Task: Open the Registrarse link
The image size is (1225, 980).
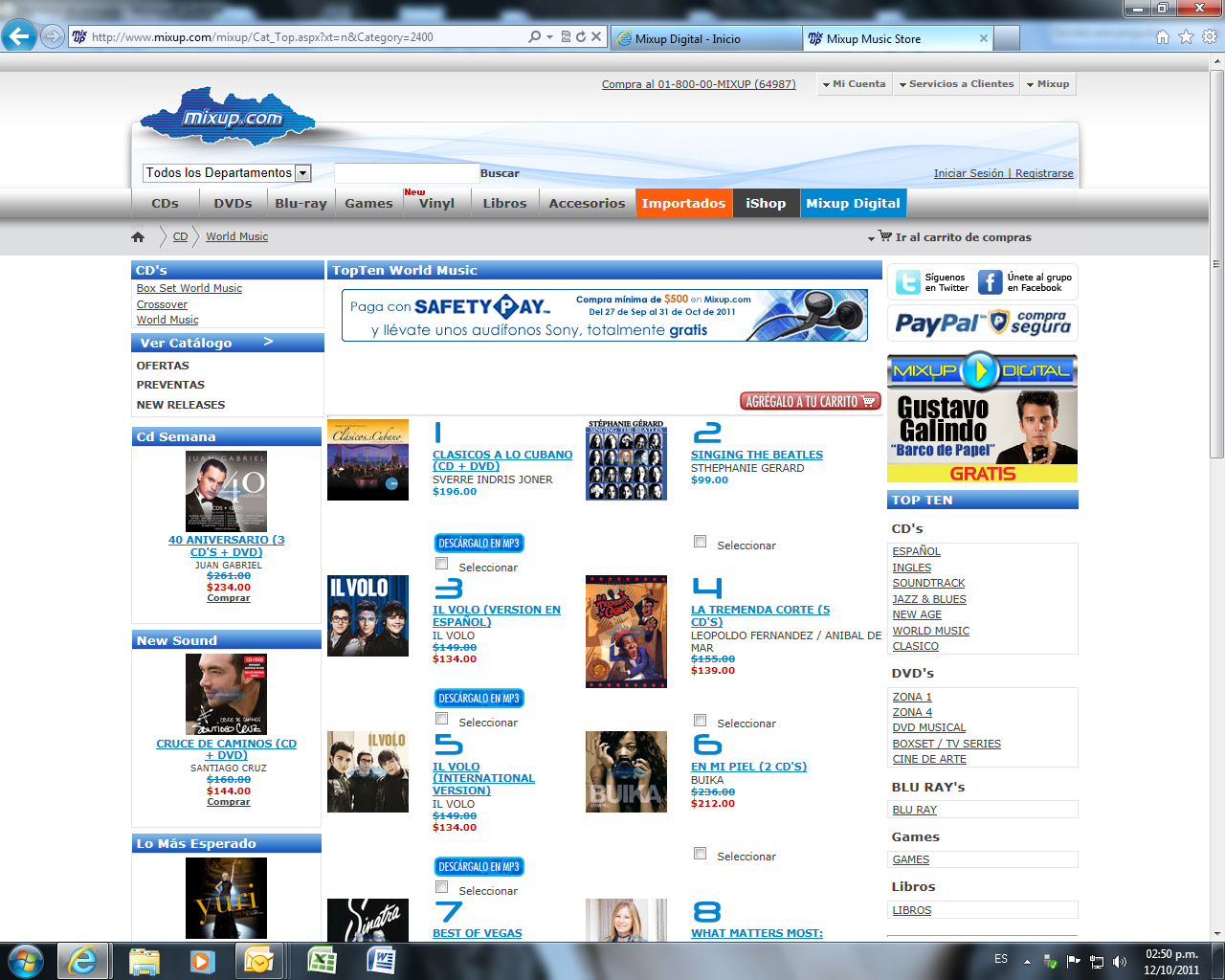Action: (x=1044, y=173)
